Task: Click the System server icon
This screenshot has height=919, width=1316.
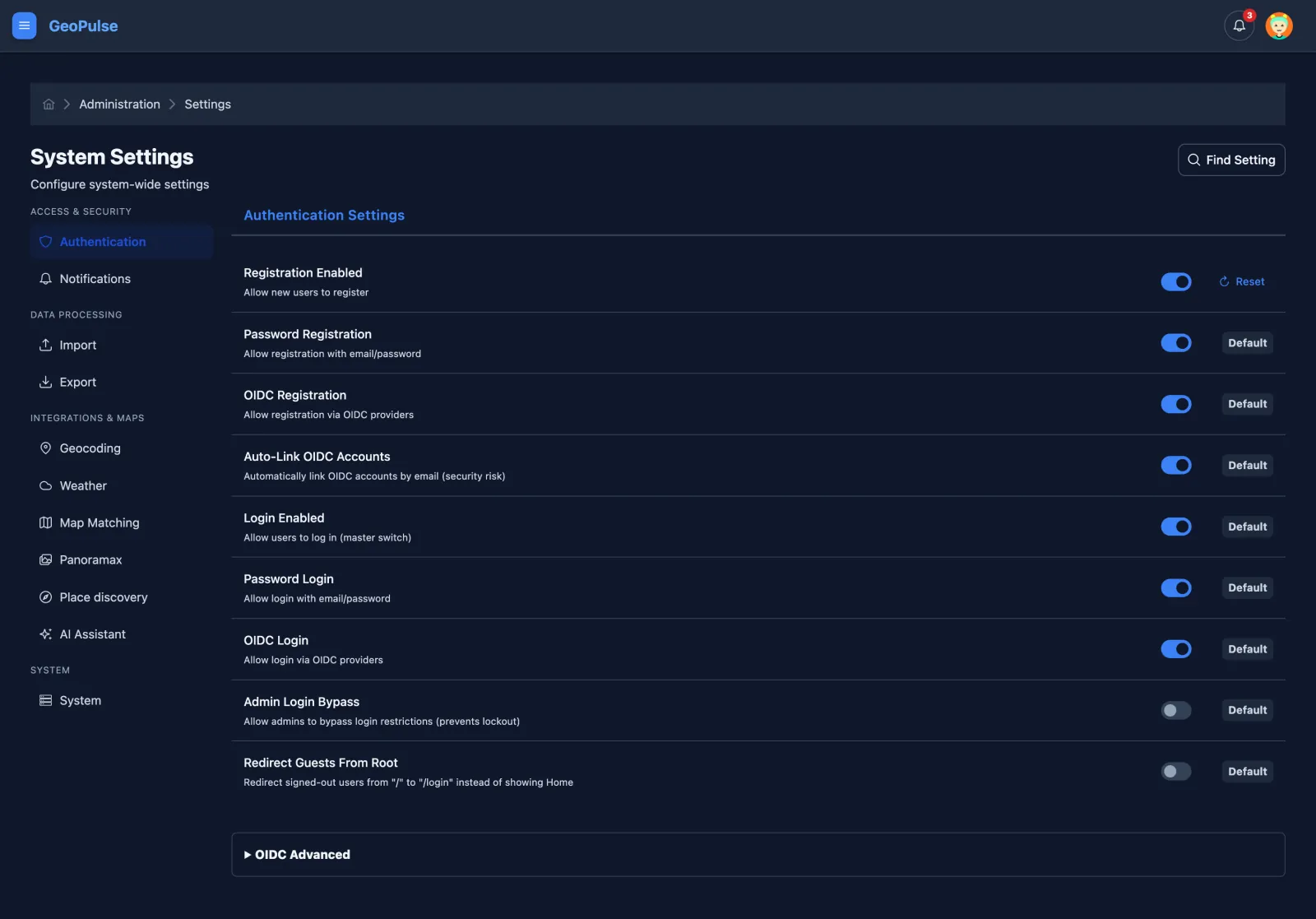Action: pos(46,701)
